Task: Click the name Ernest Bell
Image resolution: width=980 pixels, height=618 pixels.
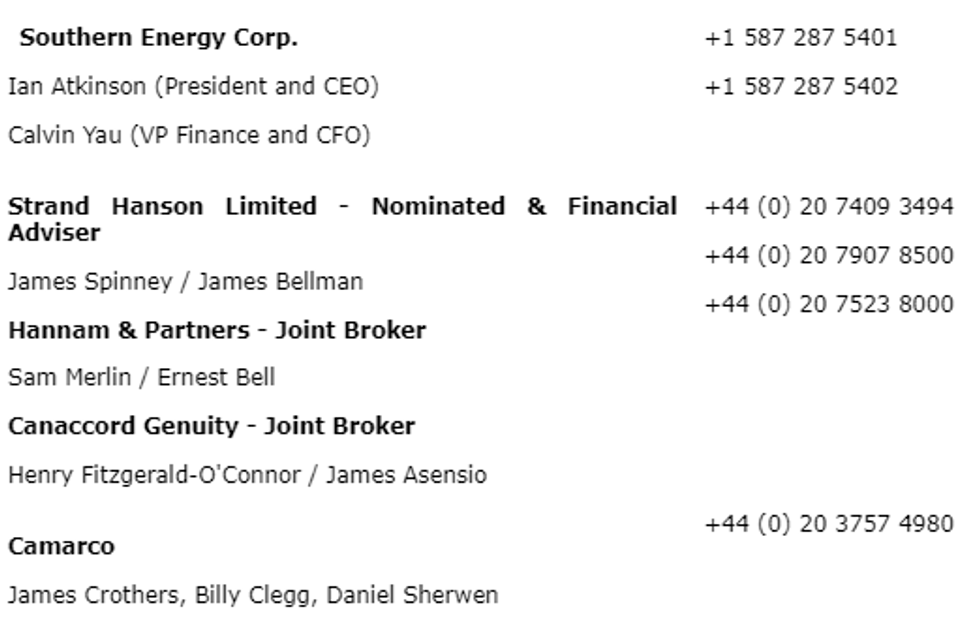Action: (x=216, y=378)
